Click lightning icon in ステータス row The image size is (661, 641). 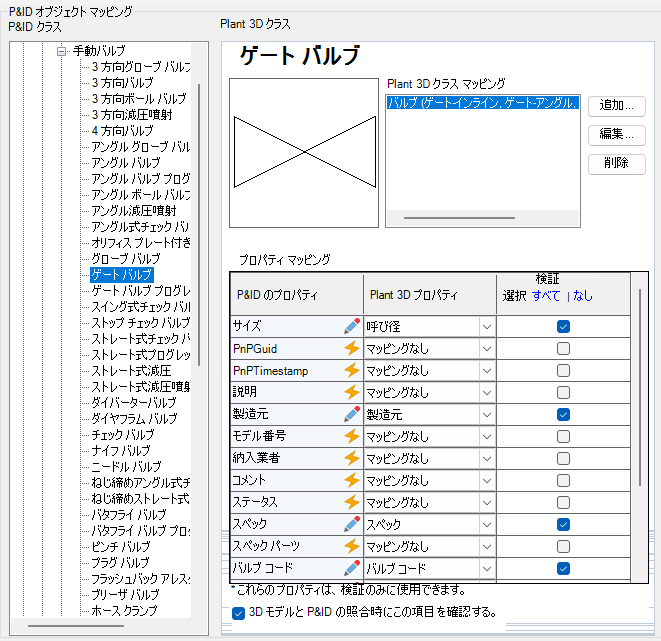click(x=352, y=502)
